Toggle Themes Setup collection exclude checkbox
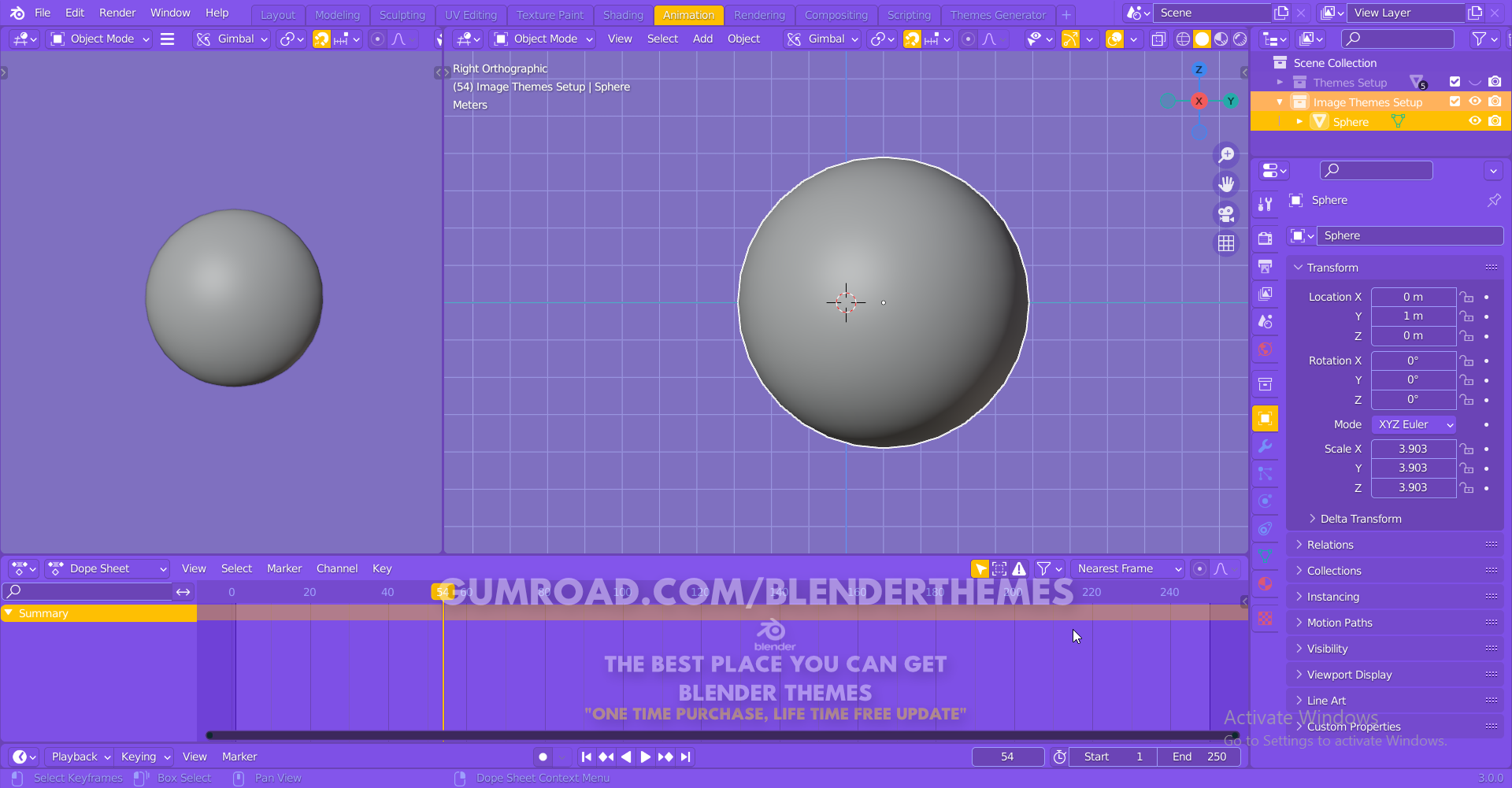Screen dimensions: 1512x788 (1455, 82)
